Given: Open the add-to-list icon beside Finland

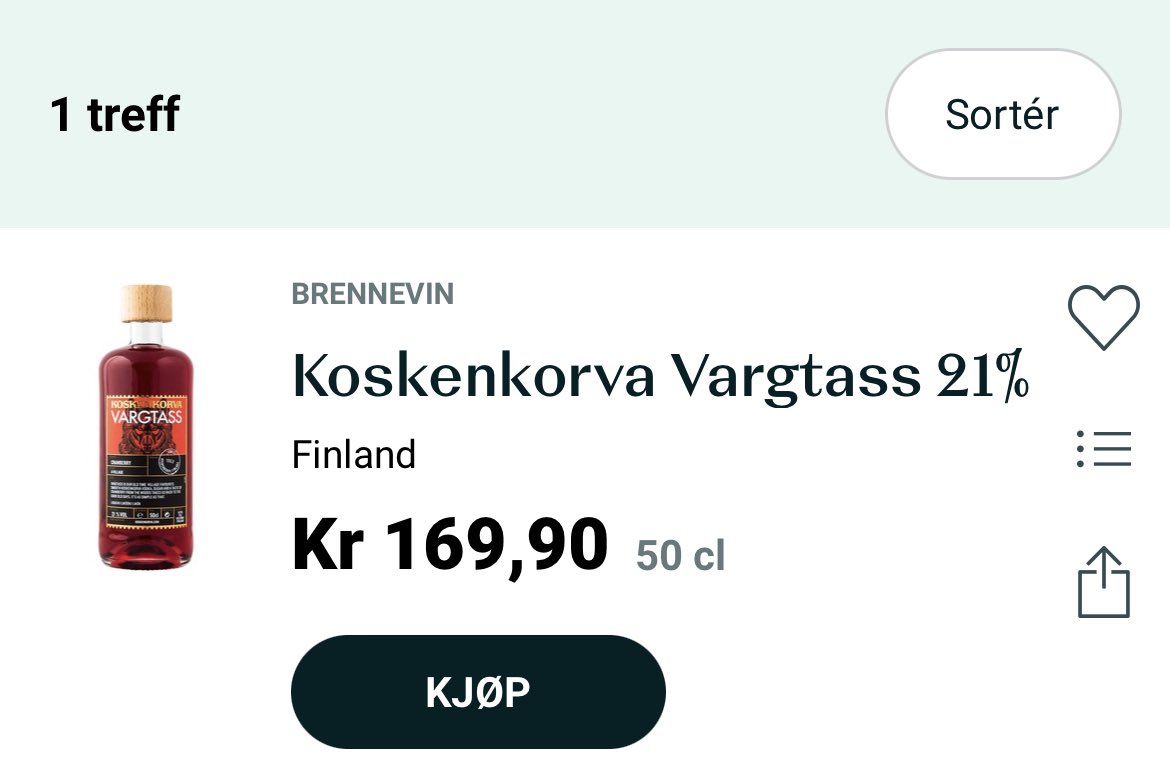Looking at the screenshot, I should (1104, 449).
